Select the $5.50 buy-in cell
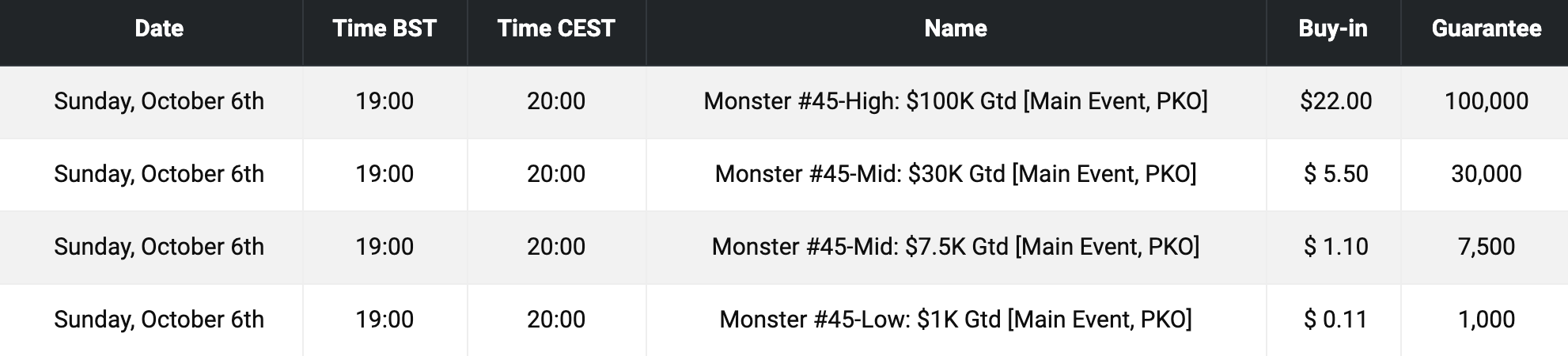Screen dimensions: 1568x356 [x=1335, y=174]
